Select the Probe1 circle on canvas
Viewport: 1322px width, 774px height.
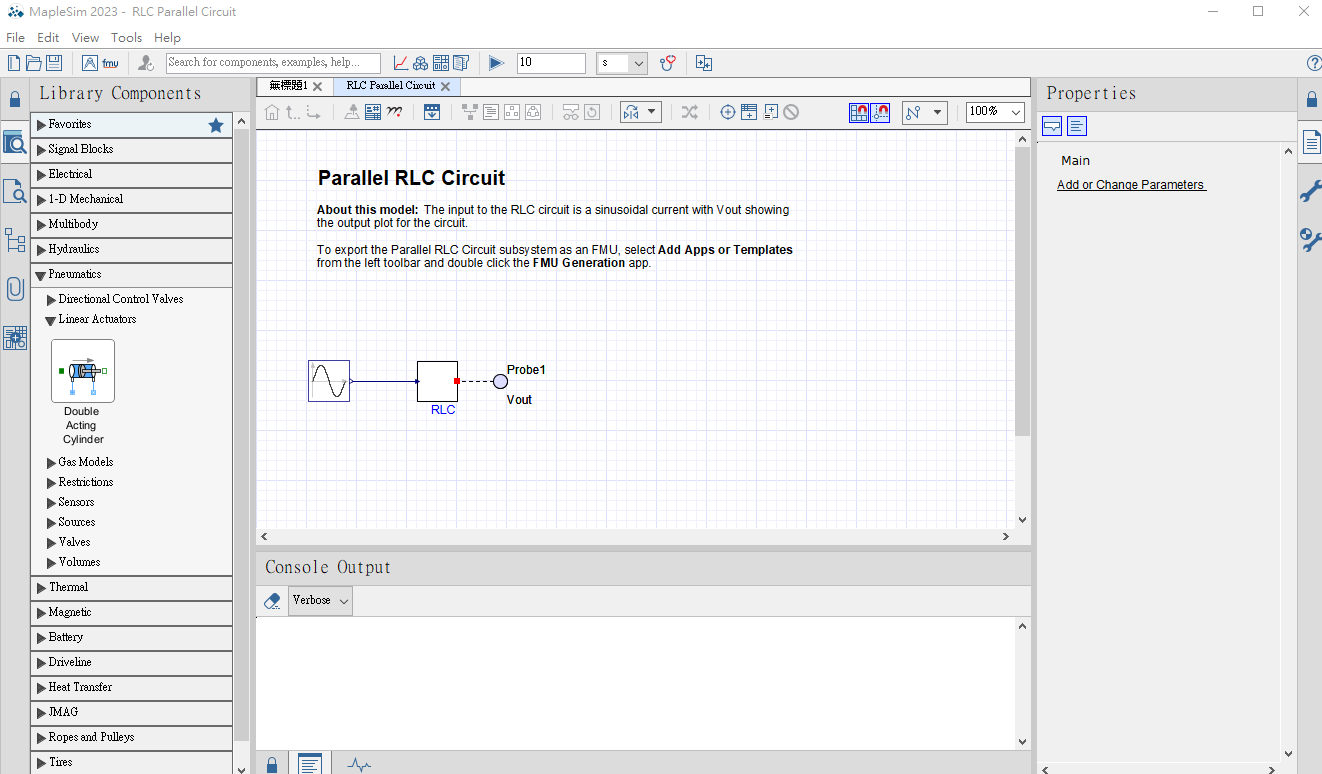coord(500,381)
